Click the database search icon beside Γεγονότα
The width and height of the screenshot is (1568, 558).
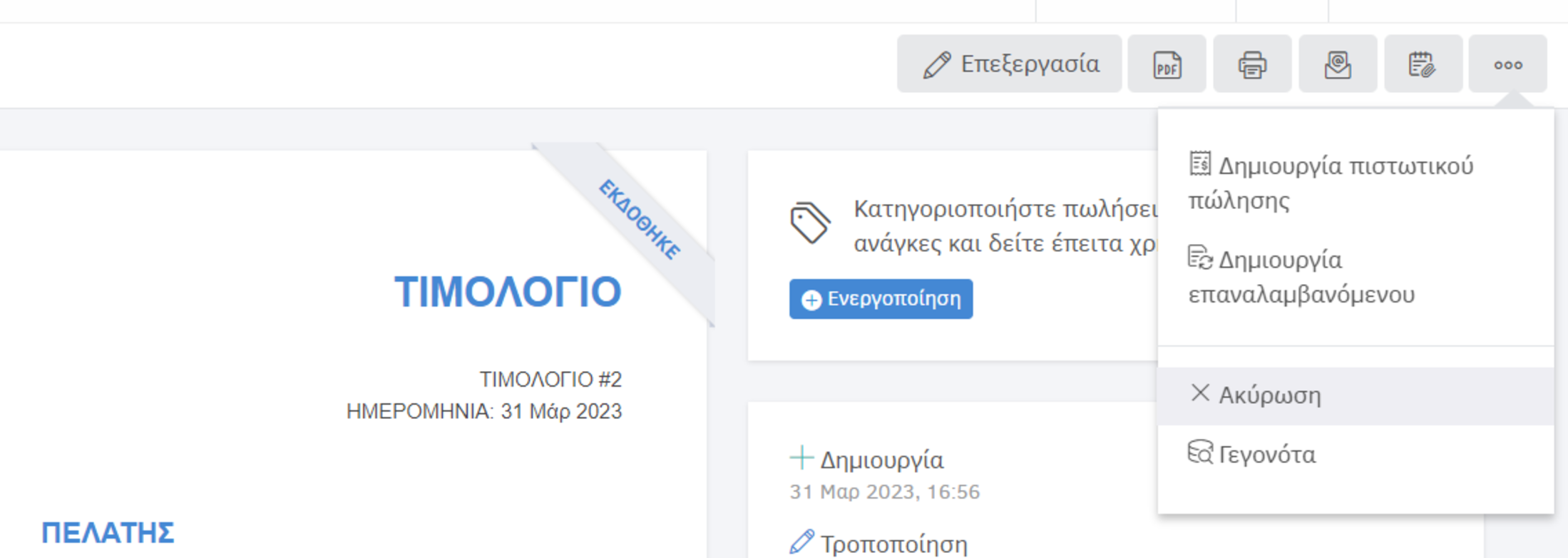click(x=1200, y=452)
